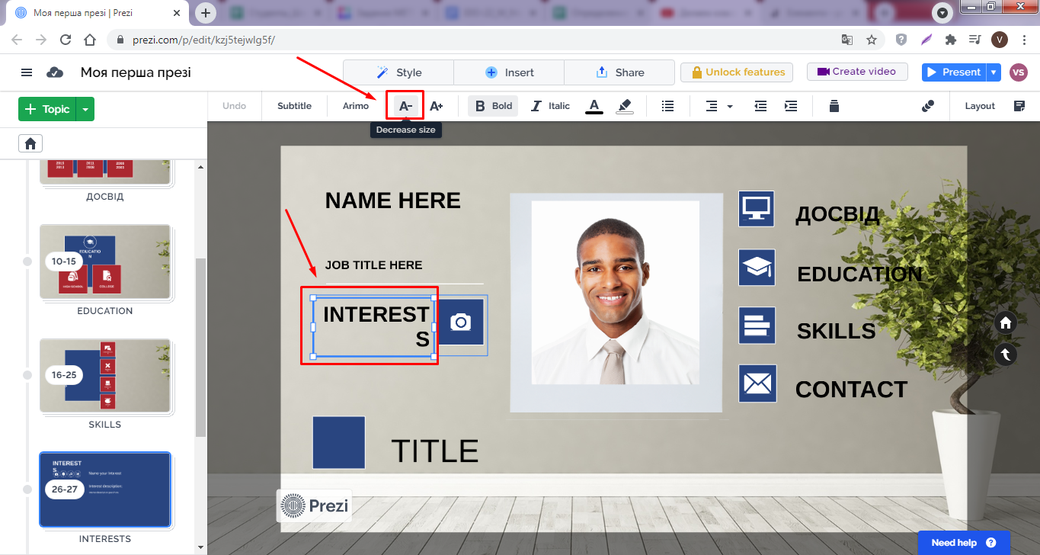Increase paragraph indent
The height and width of the screenshot is (555, 1040).
point(791,105)
